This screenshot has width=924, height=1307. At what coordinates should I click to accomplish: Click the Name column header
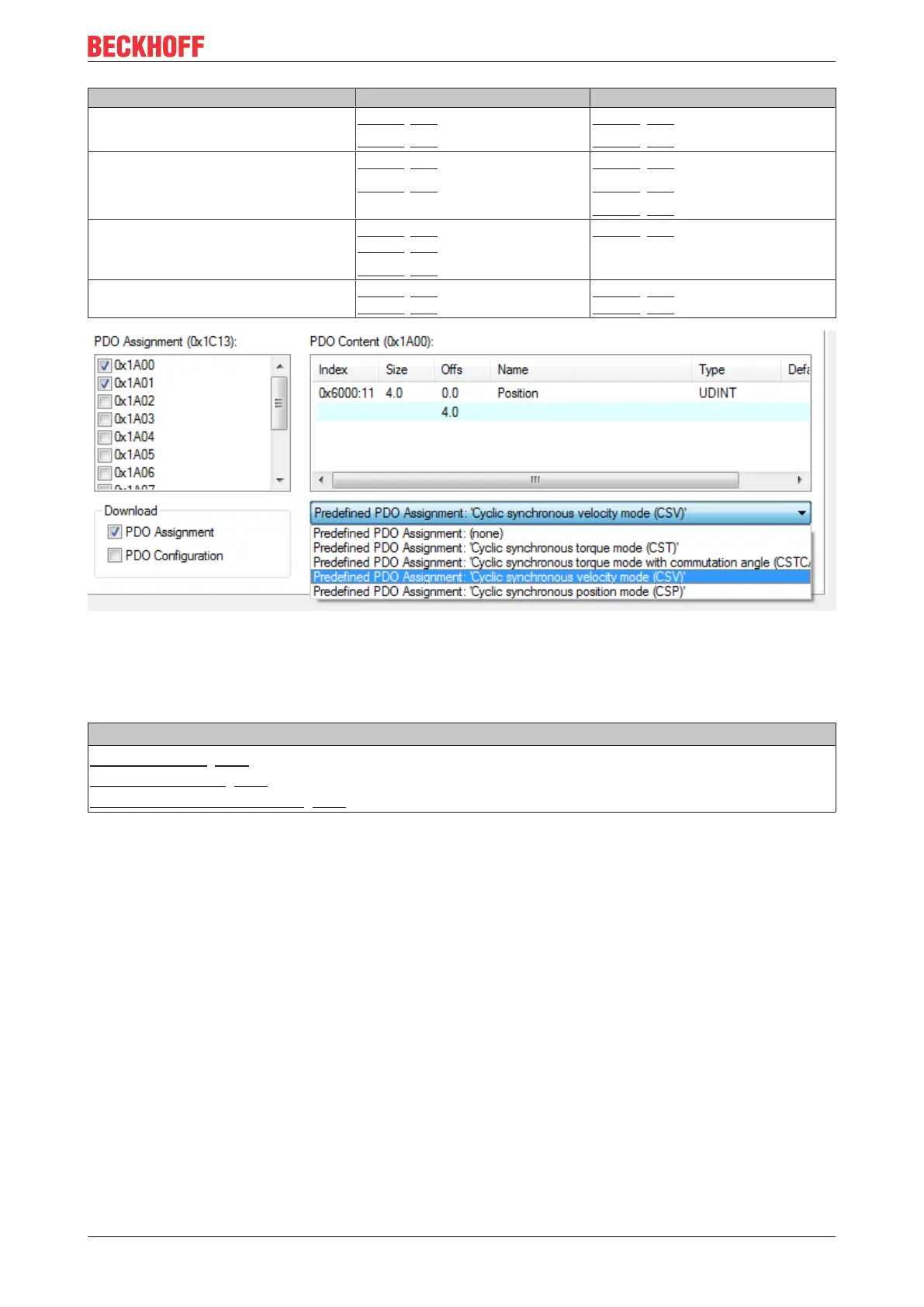[590, 370]
